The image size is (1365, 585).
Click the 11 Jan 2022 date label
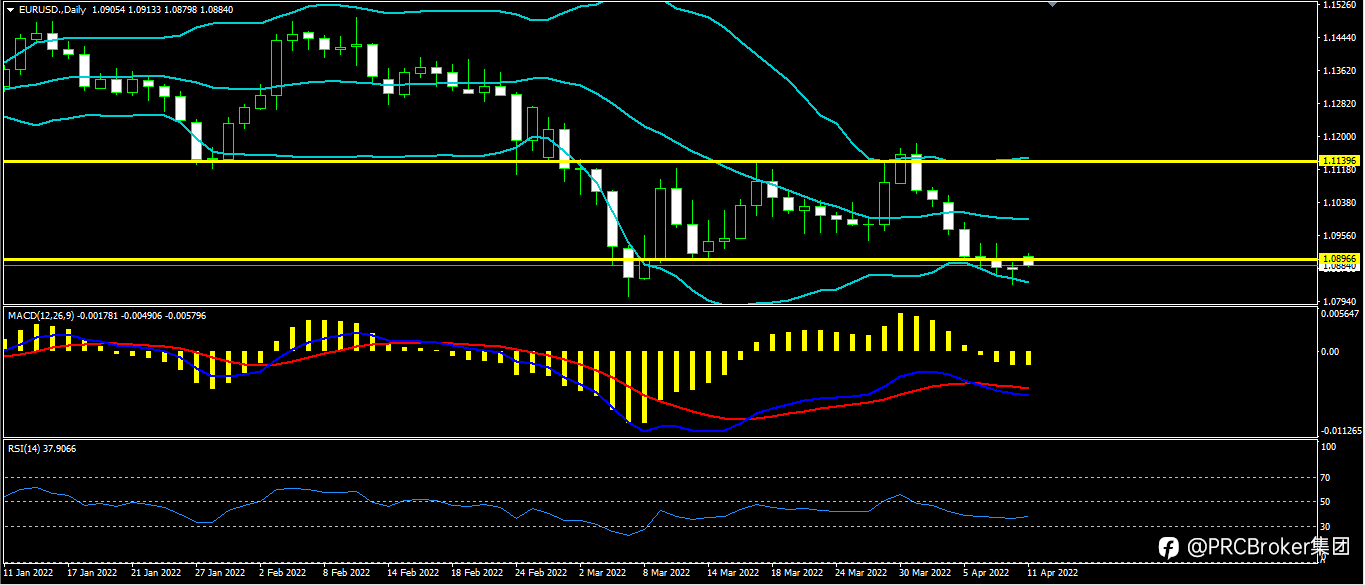[x=29, y=573]
